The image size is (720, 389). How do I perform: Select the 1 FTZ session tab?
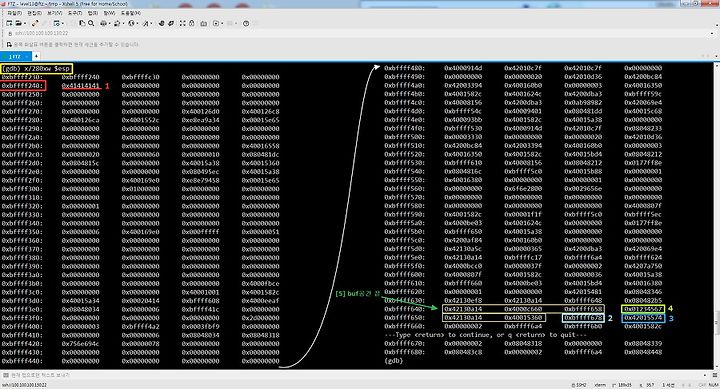[15, 56]
